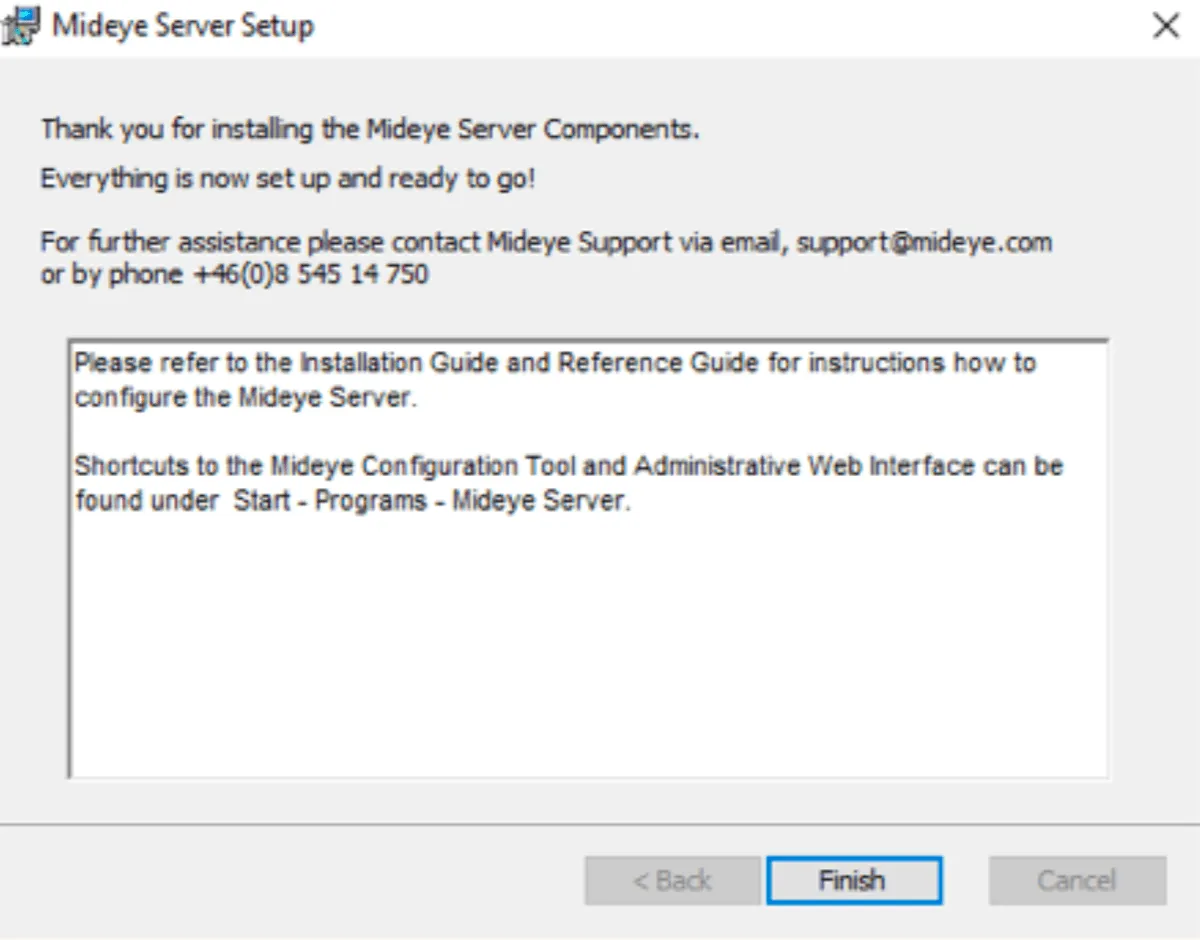This screenshot has height=940, width=1200.
Task: Click the phone number +46(0)8 545 14 750
Action: (309, 274)
